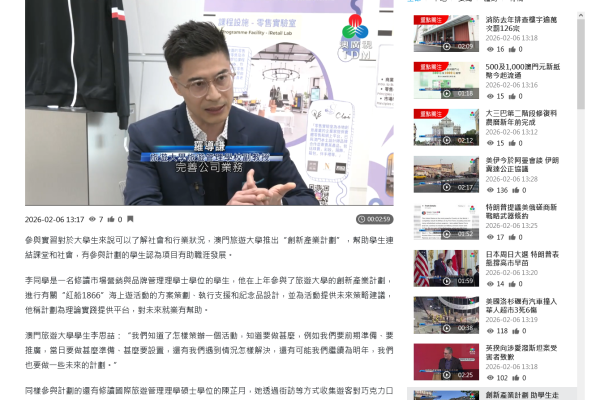
Task: Play the 02:17 Iran street video thumbnail
Action: coord(446,175)
